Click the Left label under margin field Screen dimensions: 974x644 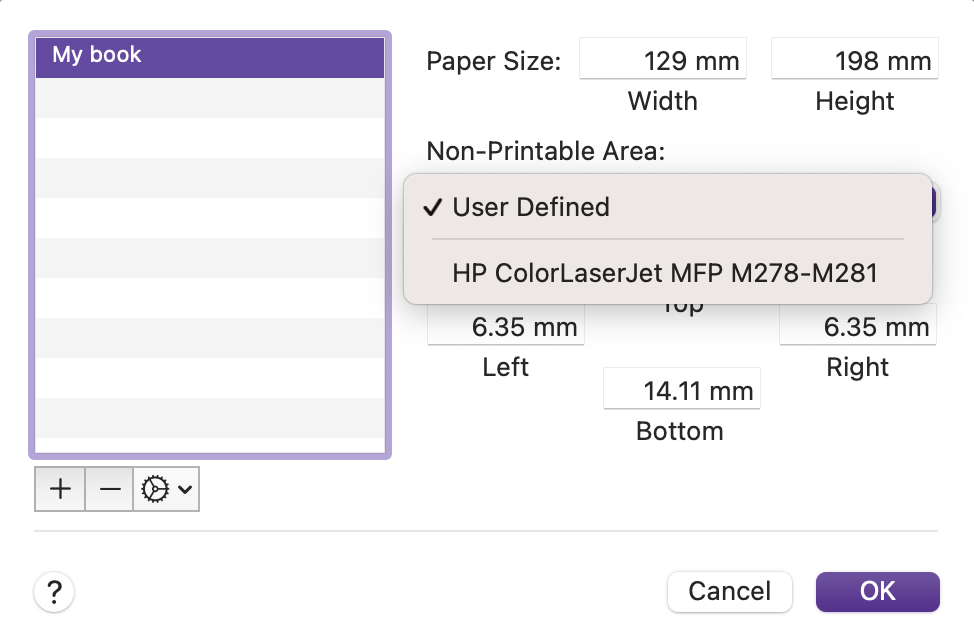[506, 367]
